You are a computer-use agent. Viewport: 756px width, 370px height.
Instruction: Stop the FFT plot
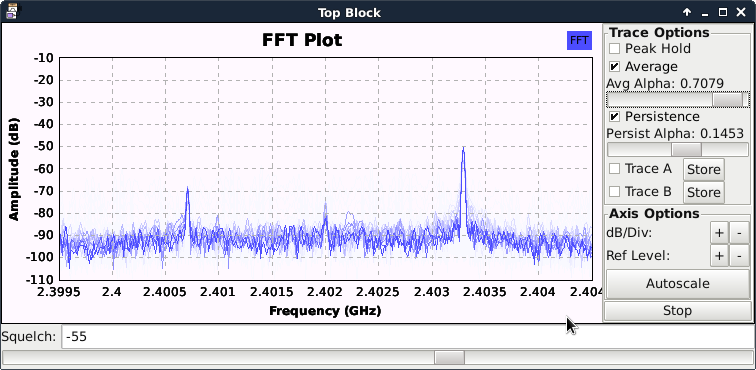tap(677, 311)
